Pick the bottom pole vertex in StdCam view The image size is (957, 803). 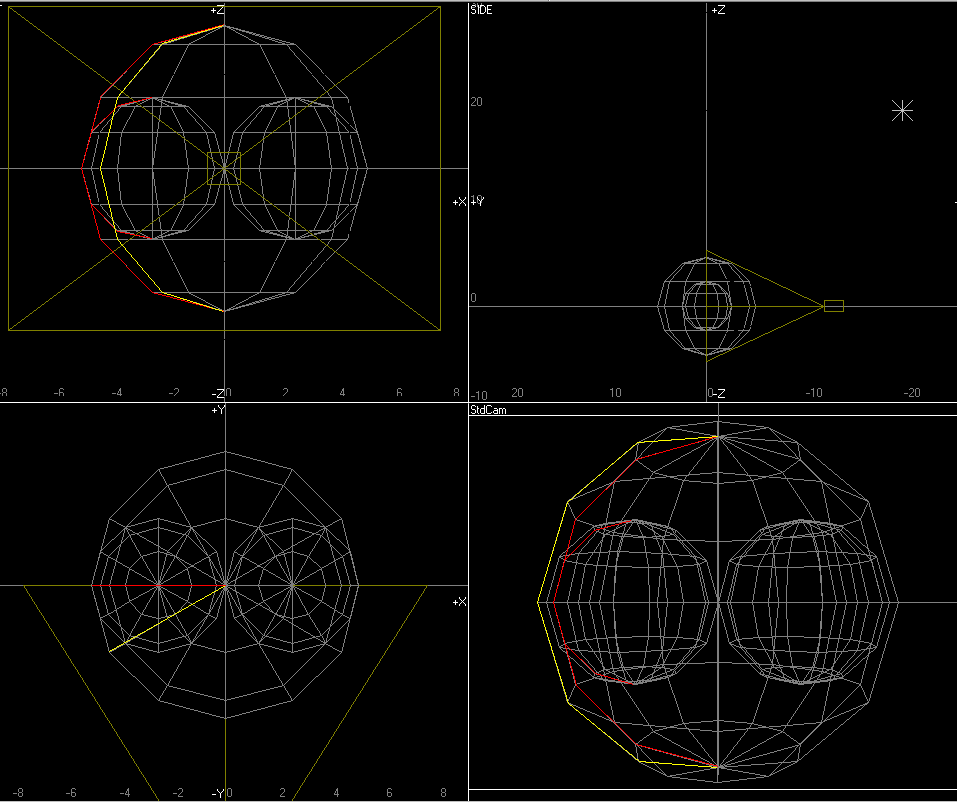pyautogui.click(x=718, y=767)
